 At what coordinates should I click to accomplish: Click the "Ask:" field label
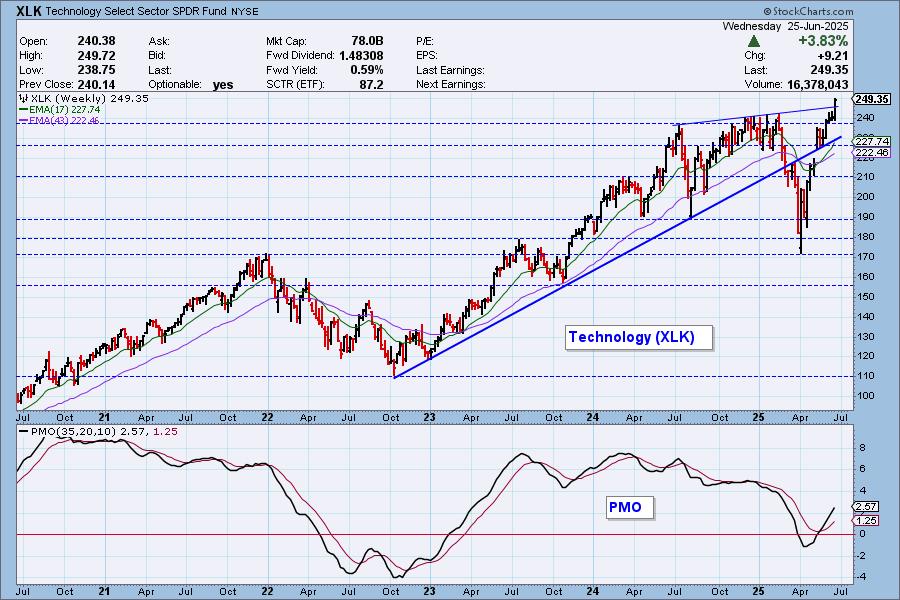(x=157, y=41)
